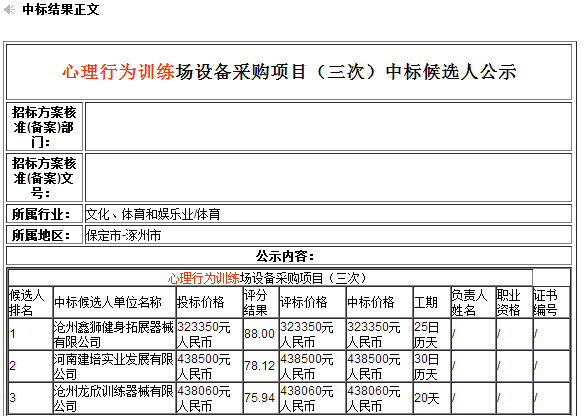
Task: Click the 中标结果正文 heading
Action: pyautogui.click(x=61, y=9)
